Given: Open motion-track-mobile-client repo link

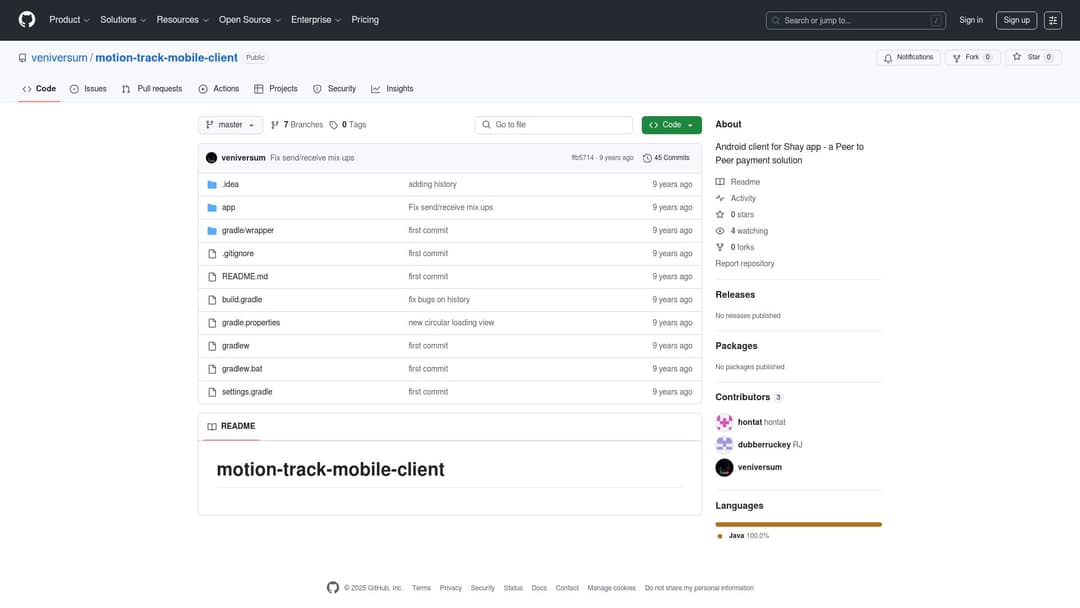Looking at the screenshot, I should tap(166, 58).
